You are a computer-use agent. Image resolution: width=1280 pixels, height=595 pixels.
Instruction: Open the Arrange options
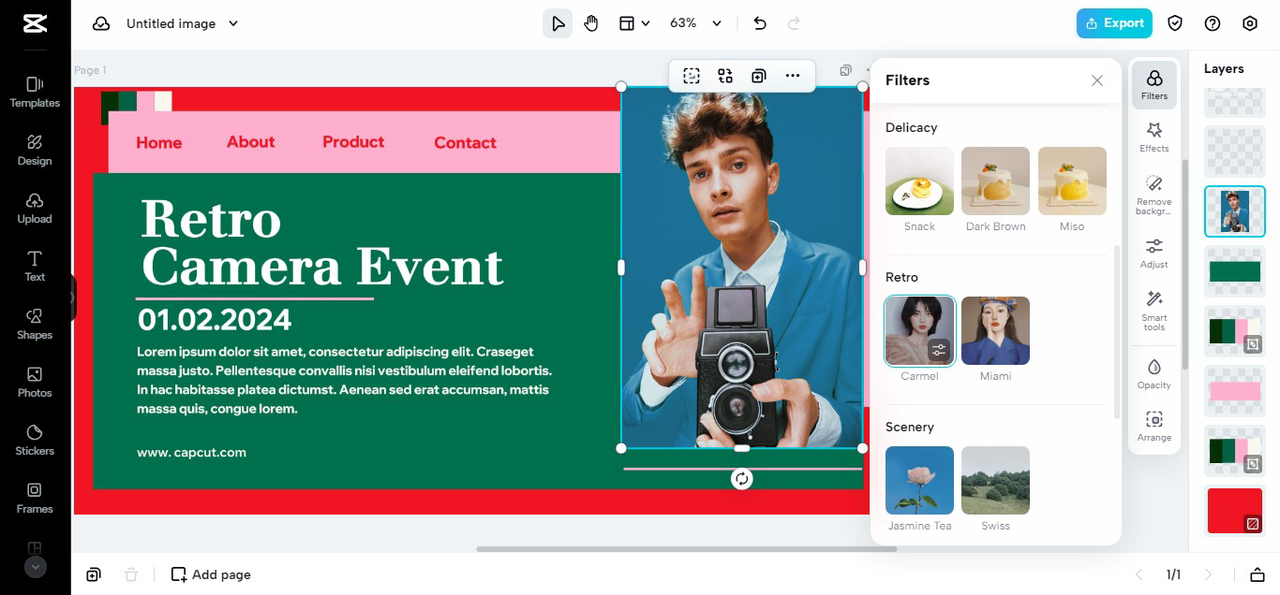click(1154, 427)
